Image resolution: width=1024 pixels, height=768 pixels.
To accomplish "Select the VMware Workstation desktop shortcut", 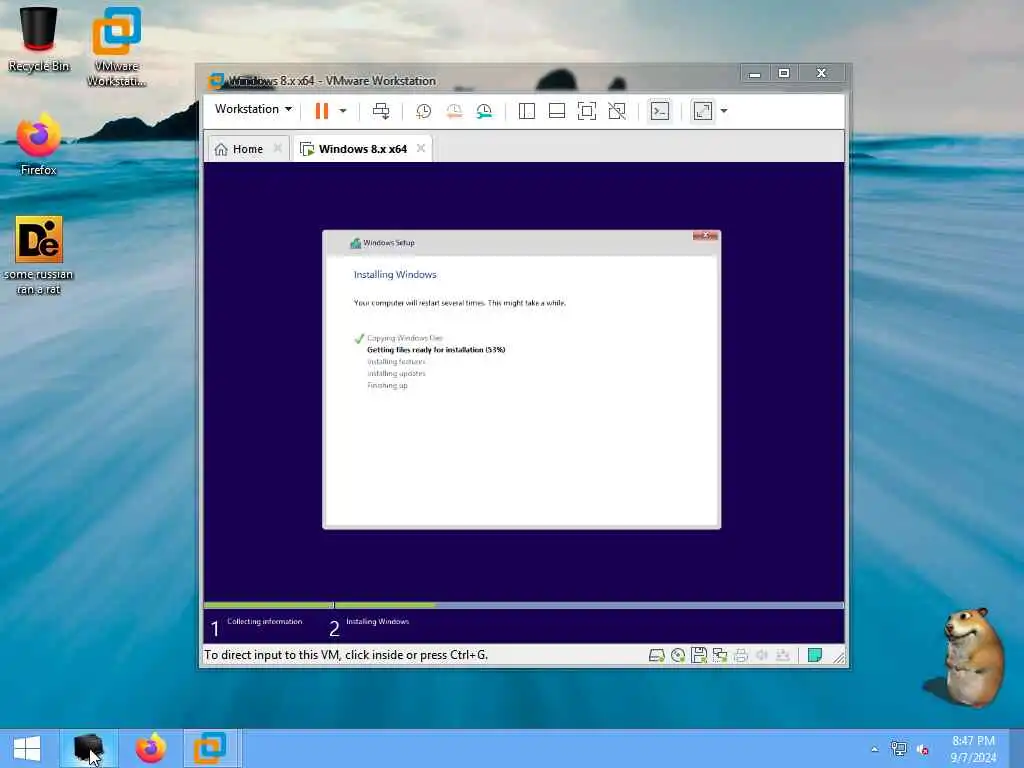I will pos(116,46).
